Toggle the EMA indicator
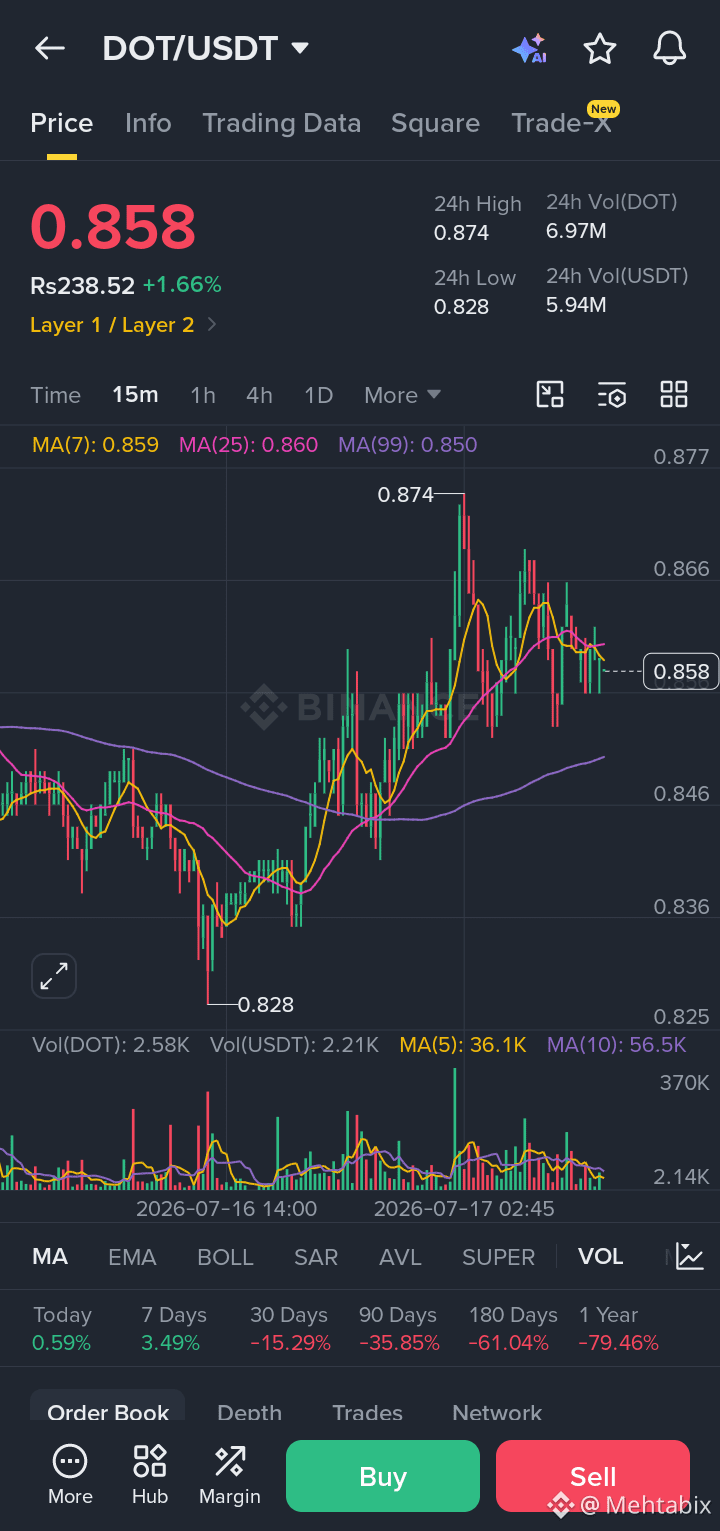The width and height of the screenshot is (720, 1531). pyautogui.click(x=132, y=1257)
